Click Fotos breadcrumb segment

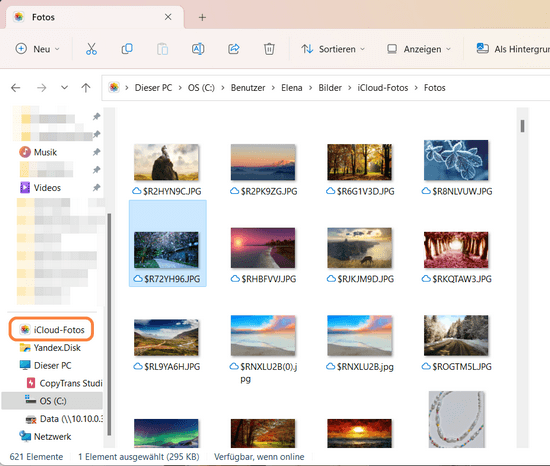435,88
